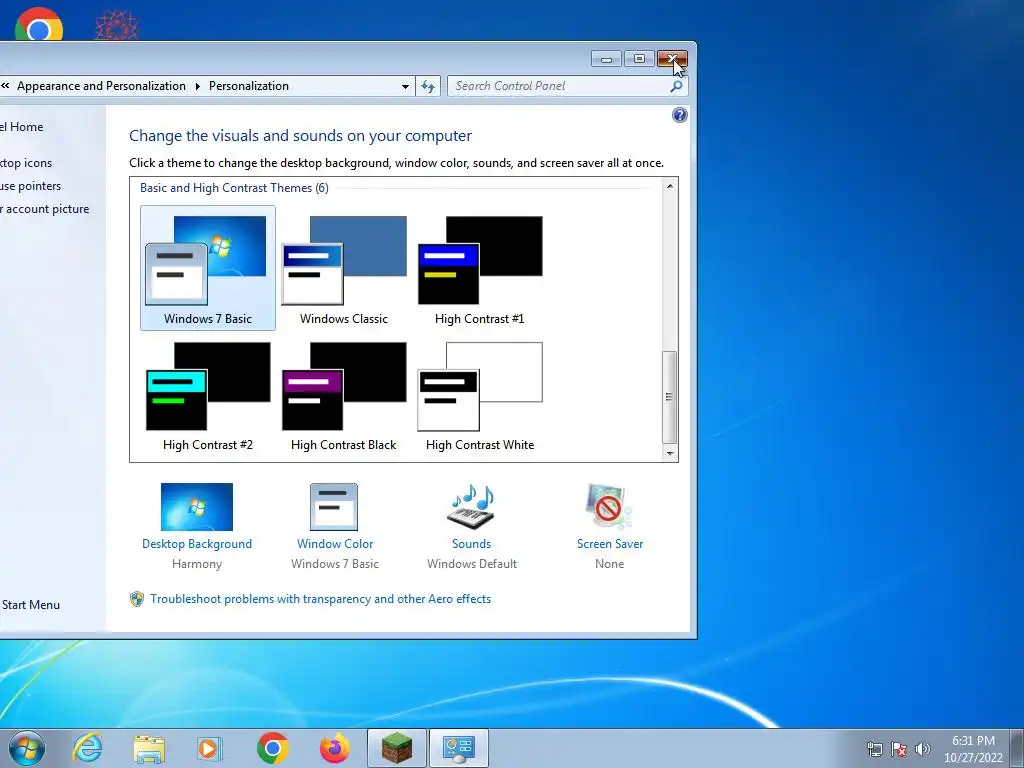Launch Windows Media Player from taskbar
The image size is (1024, 768).
210,748
